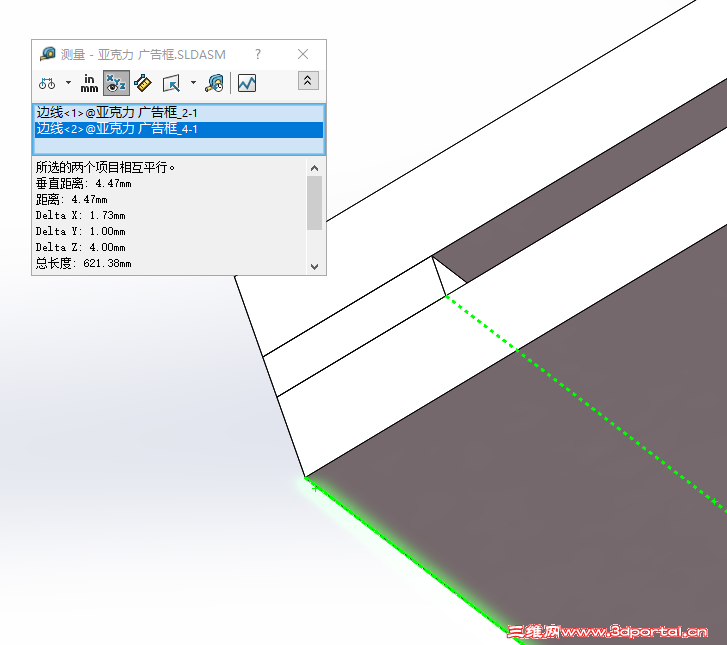Open Units/Precision in/mm icon
This screenshot has height=645, width=727.
[x=89, y=83]
